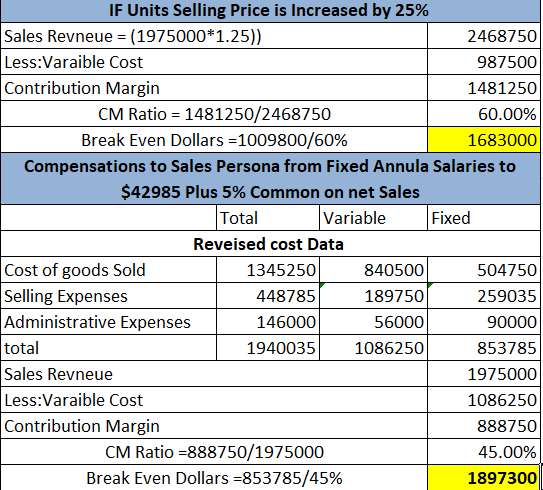The width and height of the screenshot is (543, 490).
Task: Click Selling Expenses variable 189750
Action: tap(373, 296)
